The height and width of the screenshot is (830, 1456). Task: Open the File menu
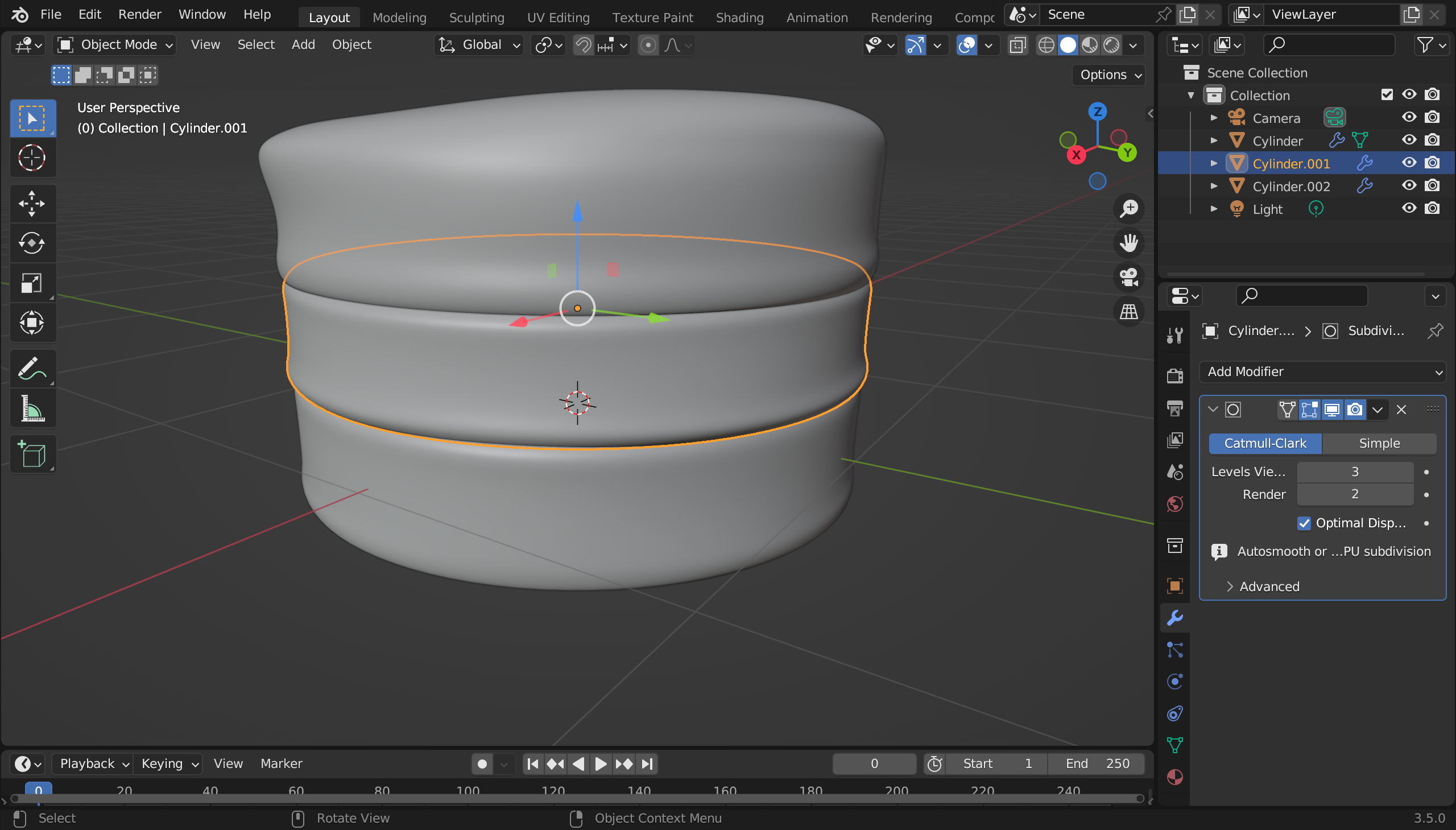(x=51, y=14)
